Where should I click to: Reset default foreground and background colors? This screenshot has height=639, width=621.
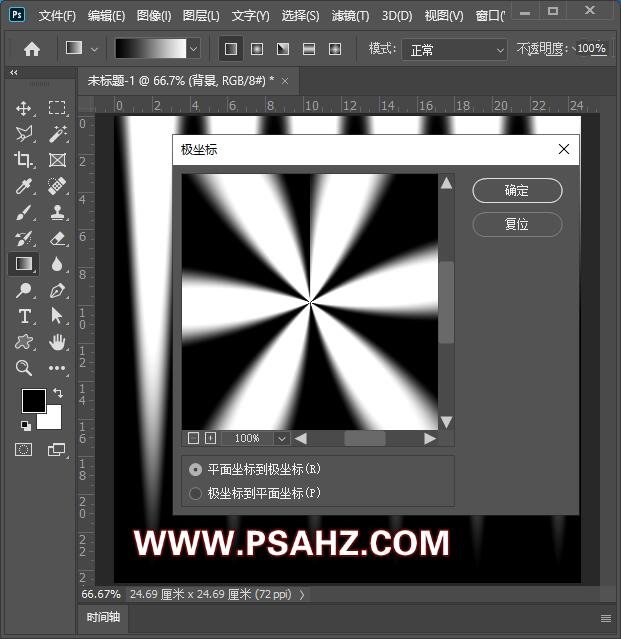26,426
